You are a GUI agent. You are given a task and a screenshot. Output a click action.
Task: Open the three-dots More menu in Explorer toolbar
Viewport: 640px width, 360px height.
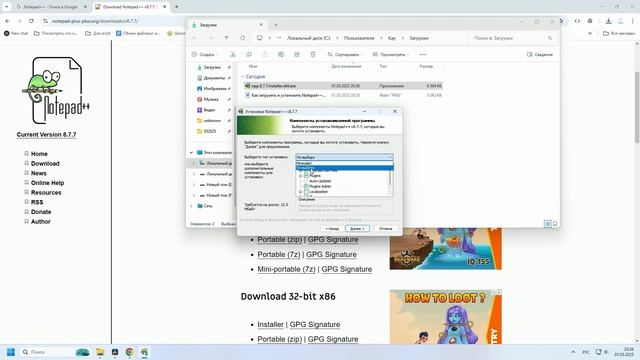[423, 54]
